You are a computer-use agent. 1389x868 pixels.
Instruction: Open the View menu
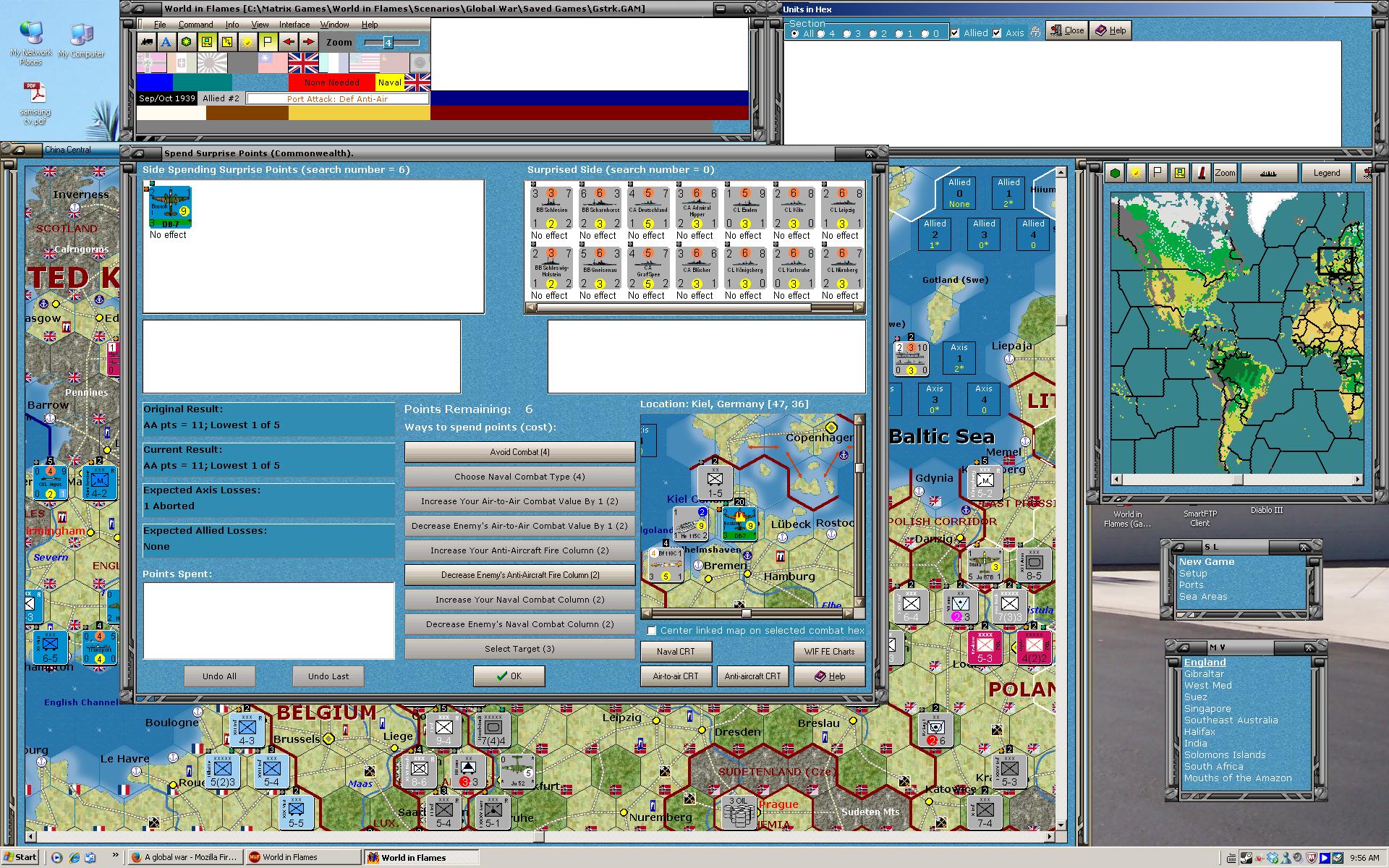(260, 25)
